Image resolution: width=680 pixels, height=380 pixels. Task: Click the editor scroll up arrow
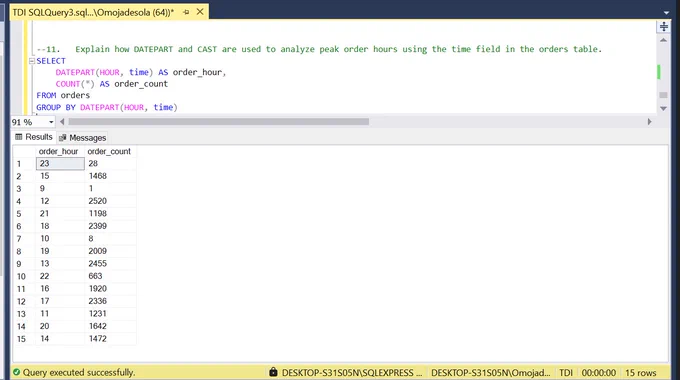663,40
